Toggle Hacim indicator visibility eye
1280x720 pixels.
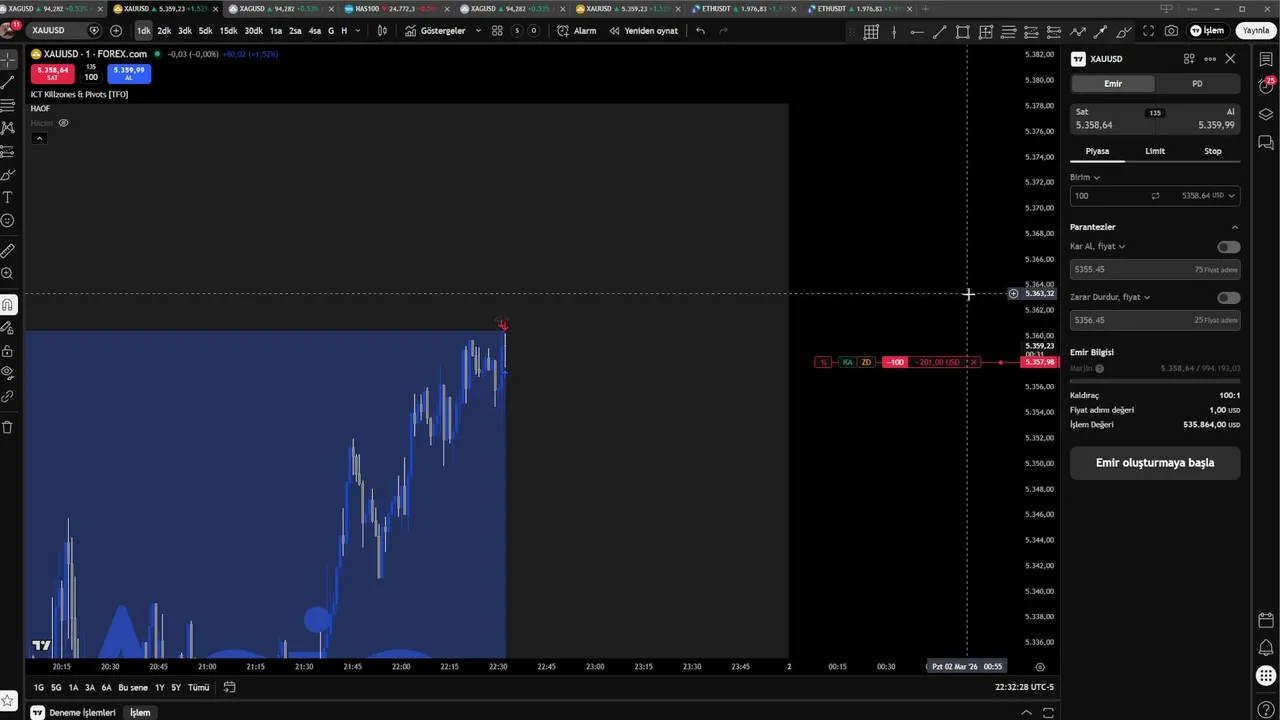pos(63,123)
